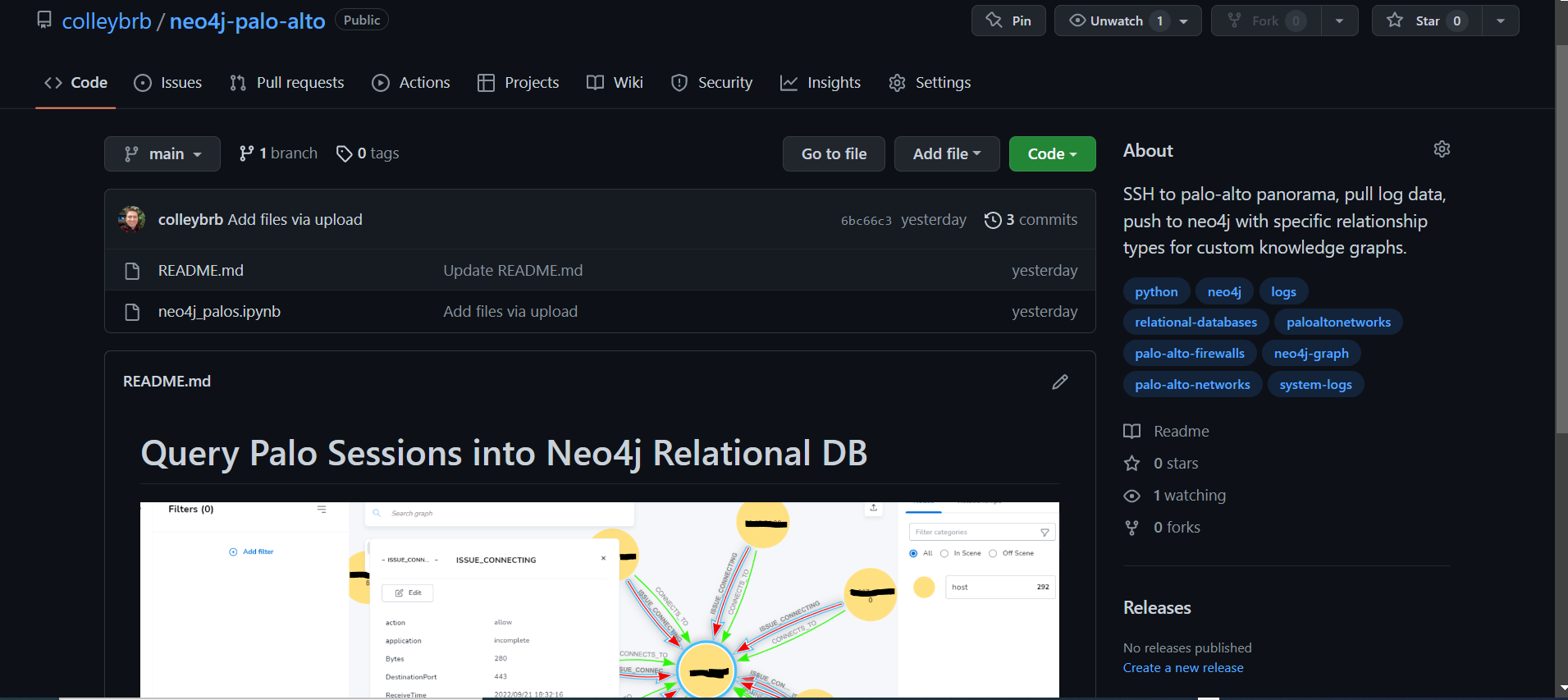Select the neo4j-graph topic tag

tap(1311, 354)
